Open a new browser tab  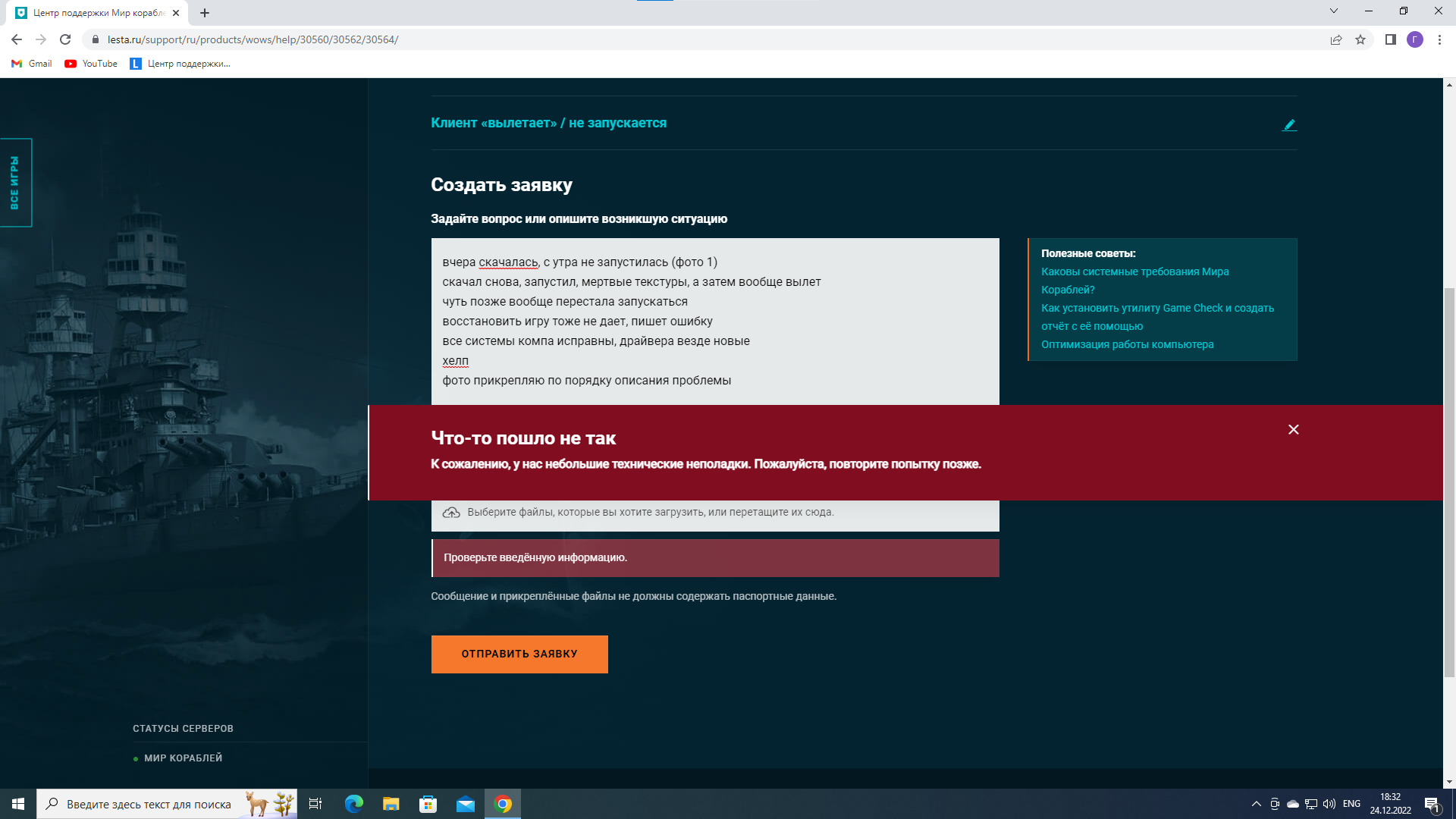coord(205,13)
